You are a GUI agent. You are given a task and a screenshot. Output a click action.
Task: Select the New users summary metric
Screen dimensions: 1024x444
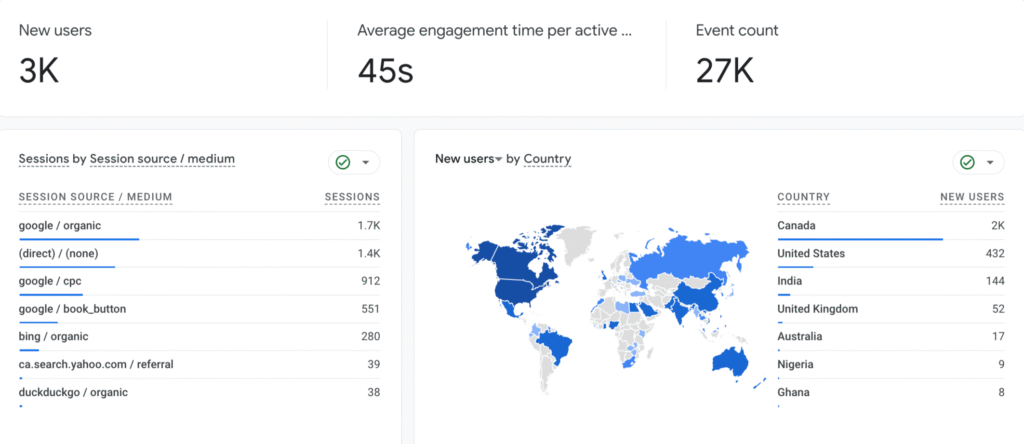[55, 31]
